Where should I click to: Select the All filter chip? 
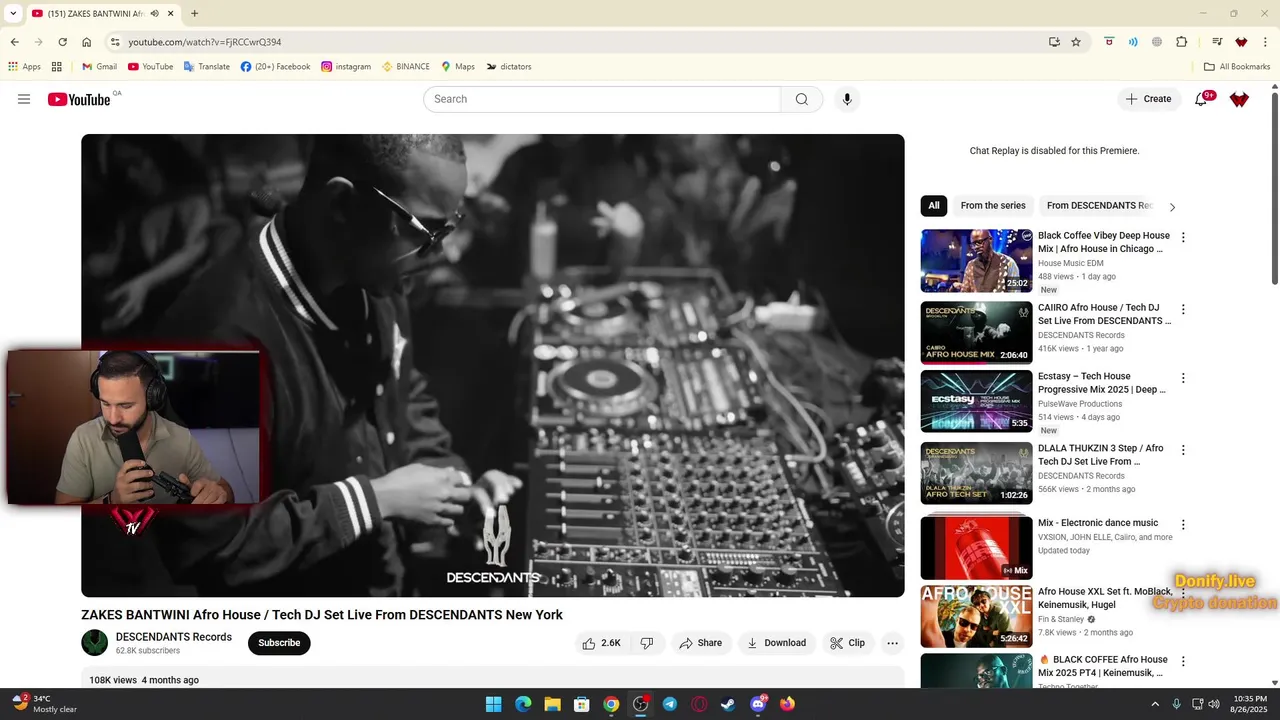point(934,206)
